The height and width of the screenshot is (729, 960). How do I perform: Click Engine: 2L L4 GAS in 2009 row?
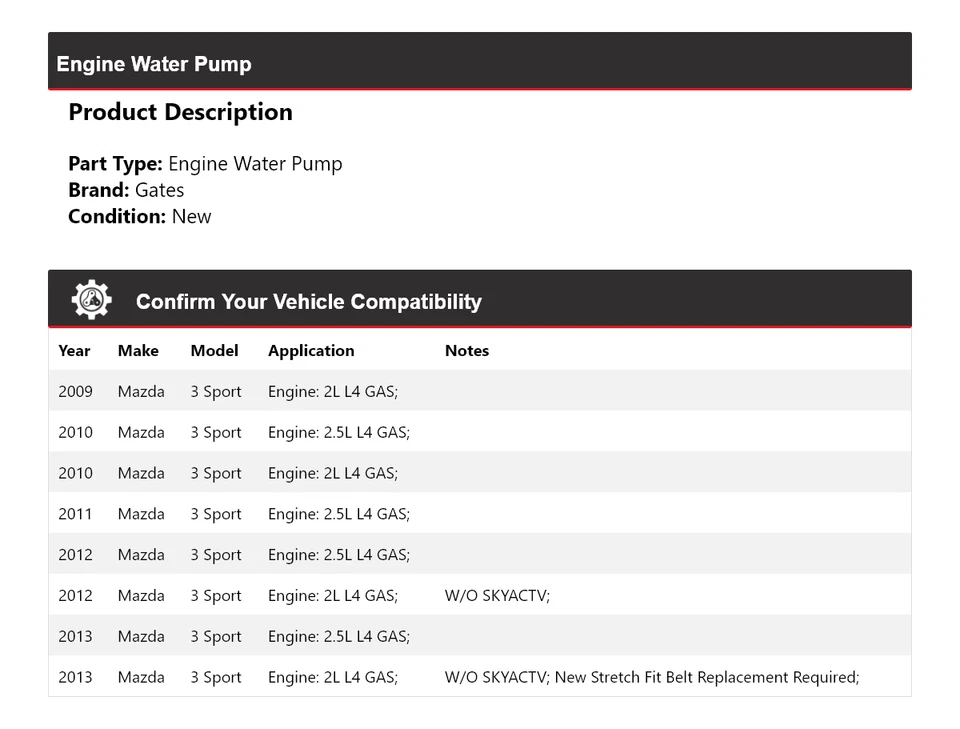333,392
